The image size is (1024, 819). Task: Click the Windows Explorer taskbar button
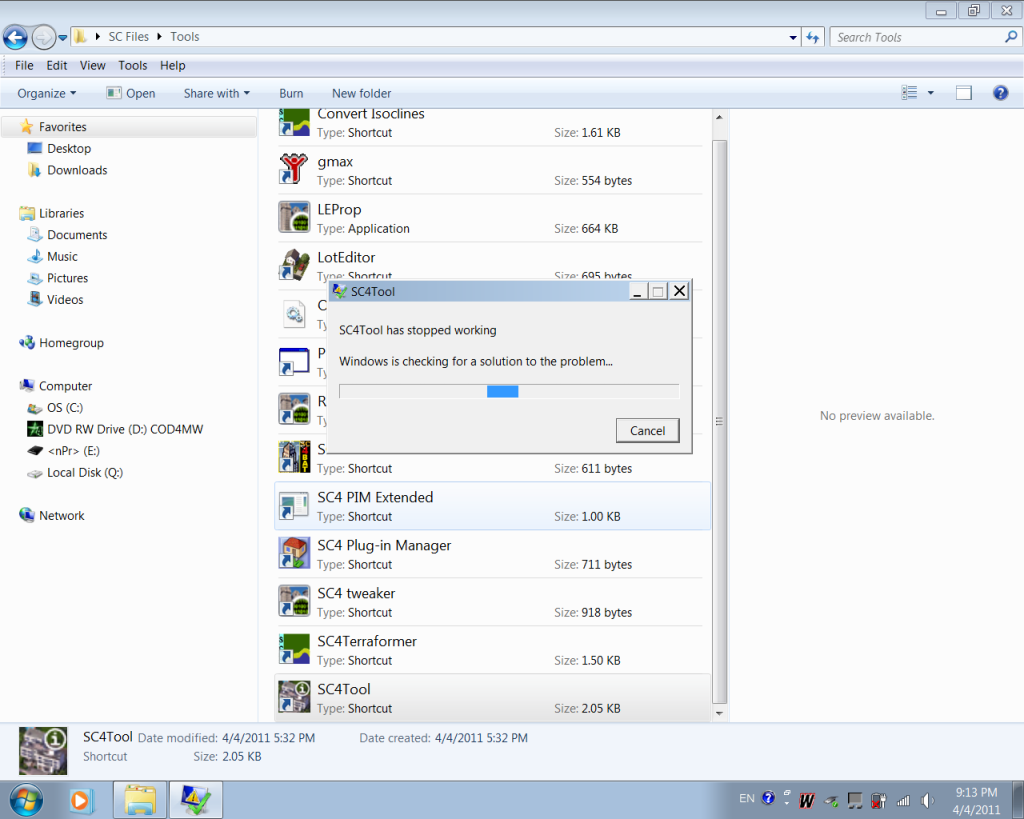coord(140,800)
